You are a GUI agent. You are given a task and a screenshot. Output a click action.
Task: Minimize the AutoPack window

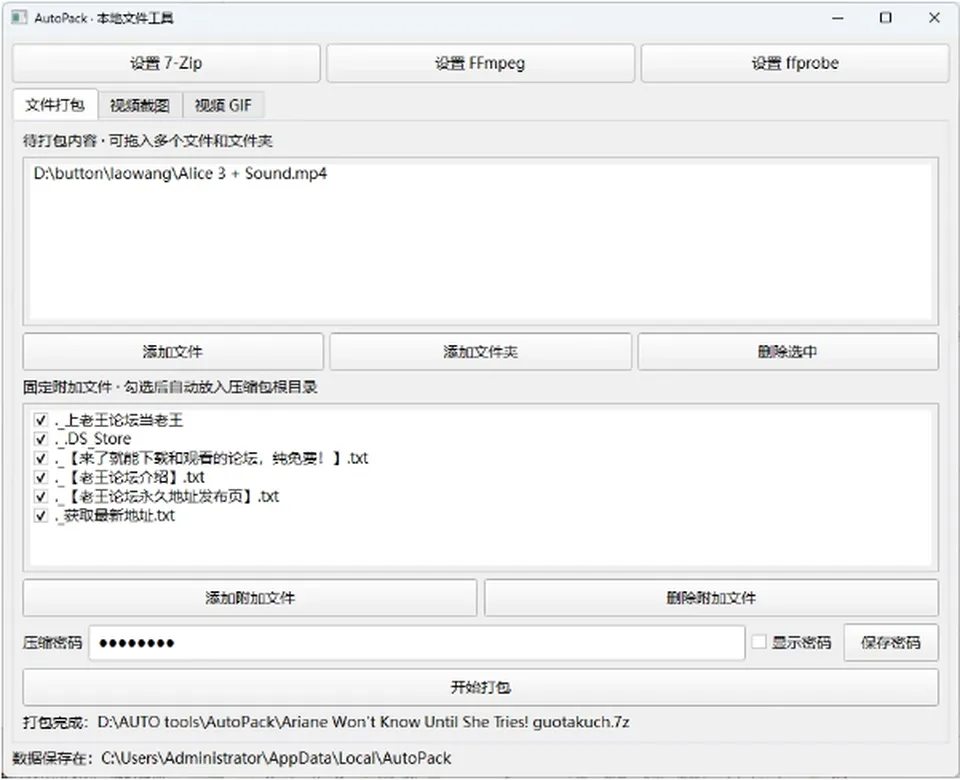click(838, 18)
